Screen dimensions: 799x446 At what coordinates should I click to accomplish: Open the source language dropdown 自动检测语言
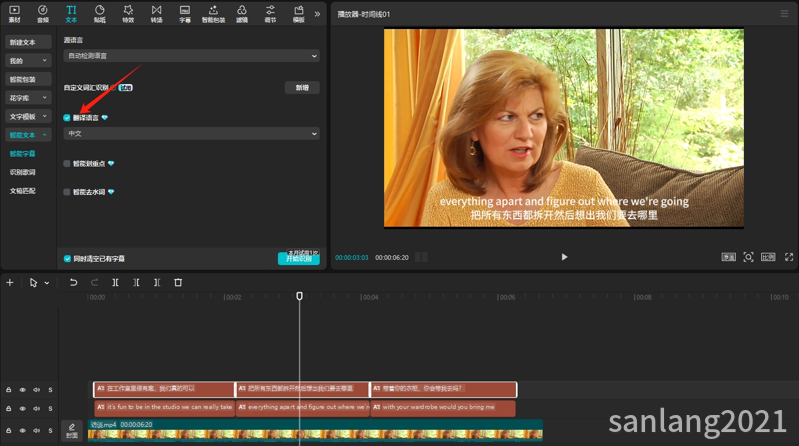pos(192,56)
